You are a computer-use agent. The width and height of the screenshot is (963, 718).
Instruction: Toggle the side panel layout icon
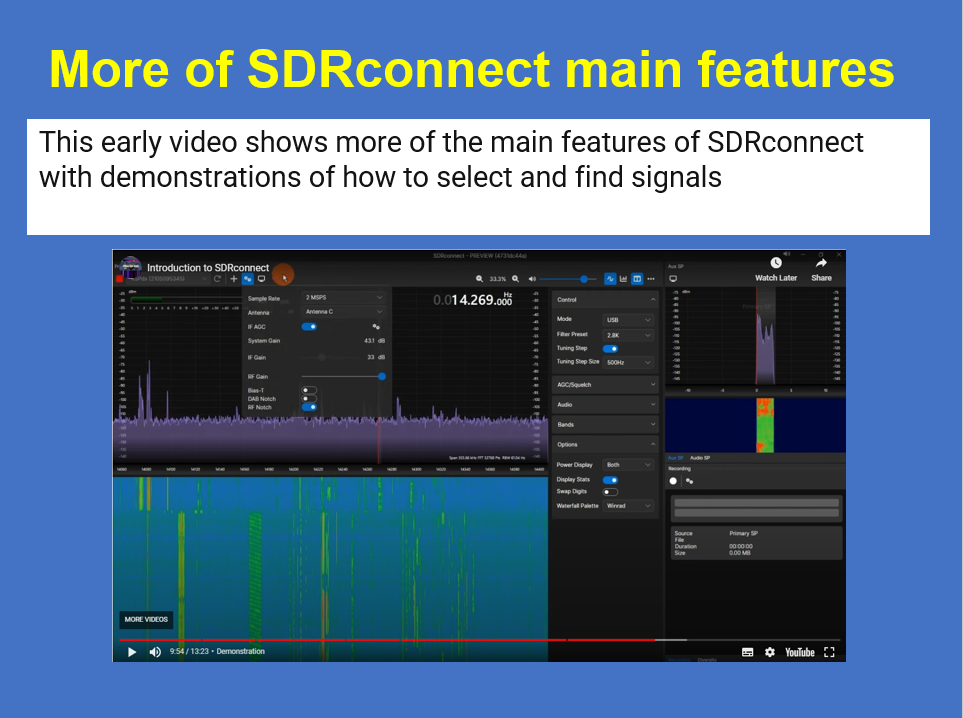click(637, 279)
